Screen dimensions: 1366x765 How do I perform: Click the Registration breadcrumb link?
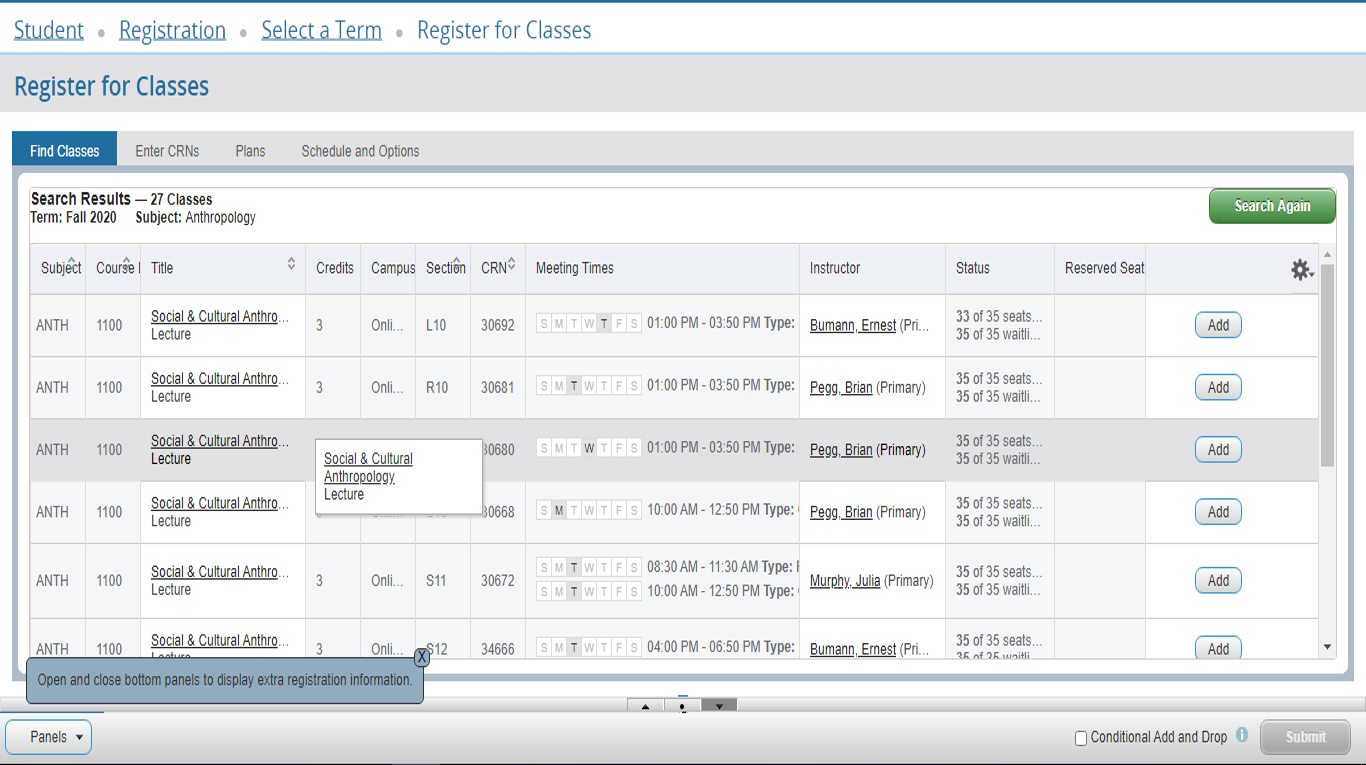point(172,31)
